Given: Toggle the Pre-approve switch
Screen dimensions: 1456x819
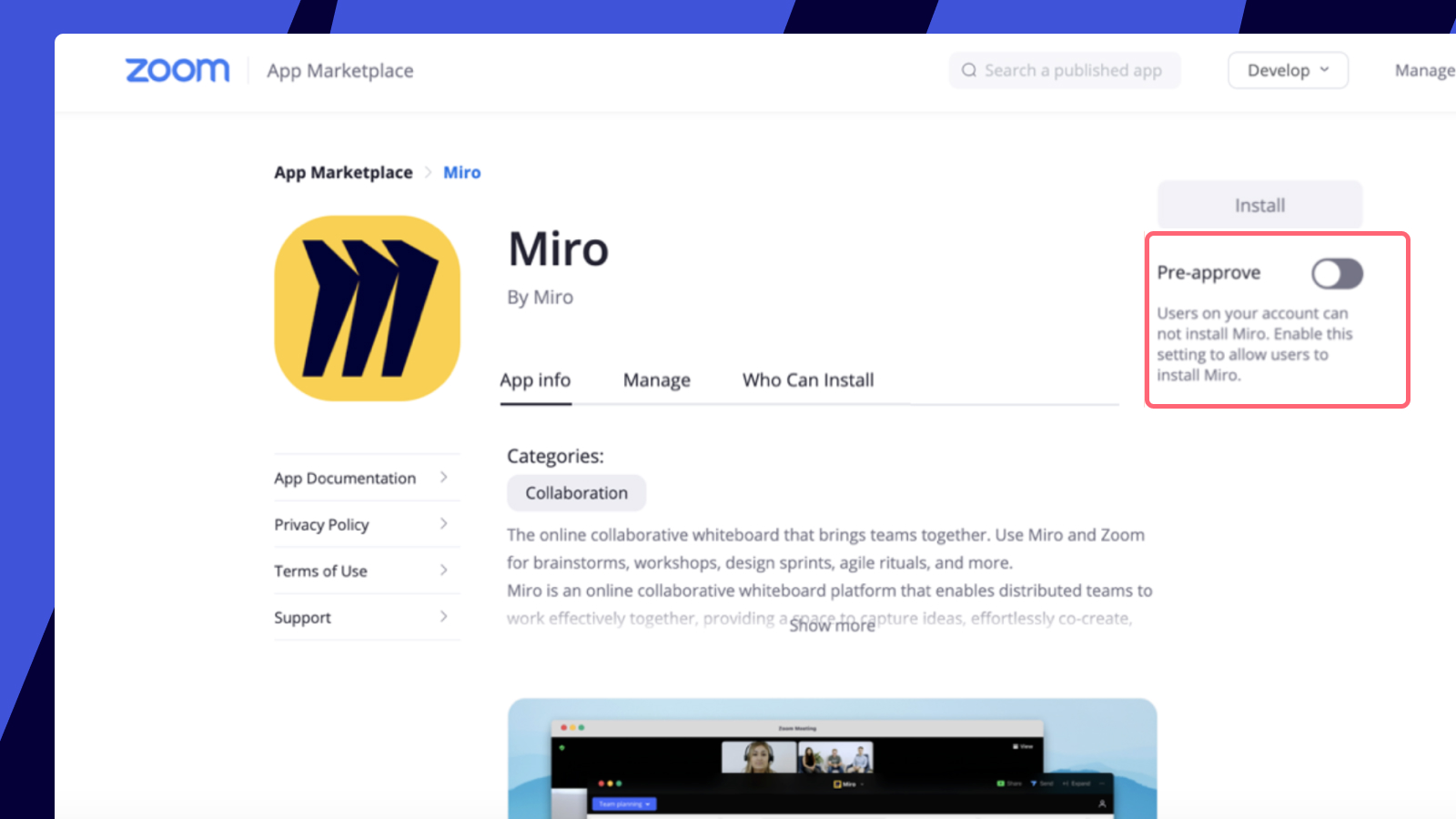Looking at the screenshot, I should [1336, 273].
